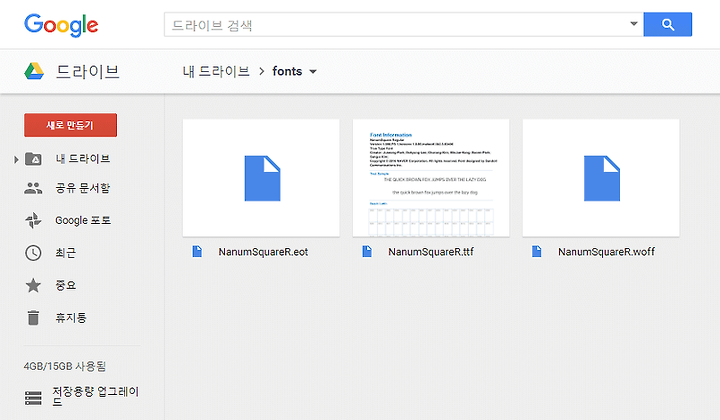This screenshot has height=420, width=720.
Task: Click the file icon beside NanumSquareR.eot
Action: (x=197, y=252)
